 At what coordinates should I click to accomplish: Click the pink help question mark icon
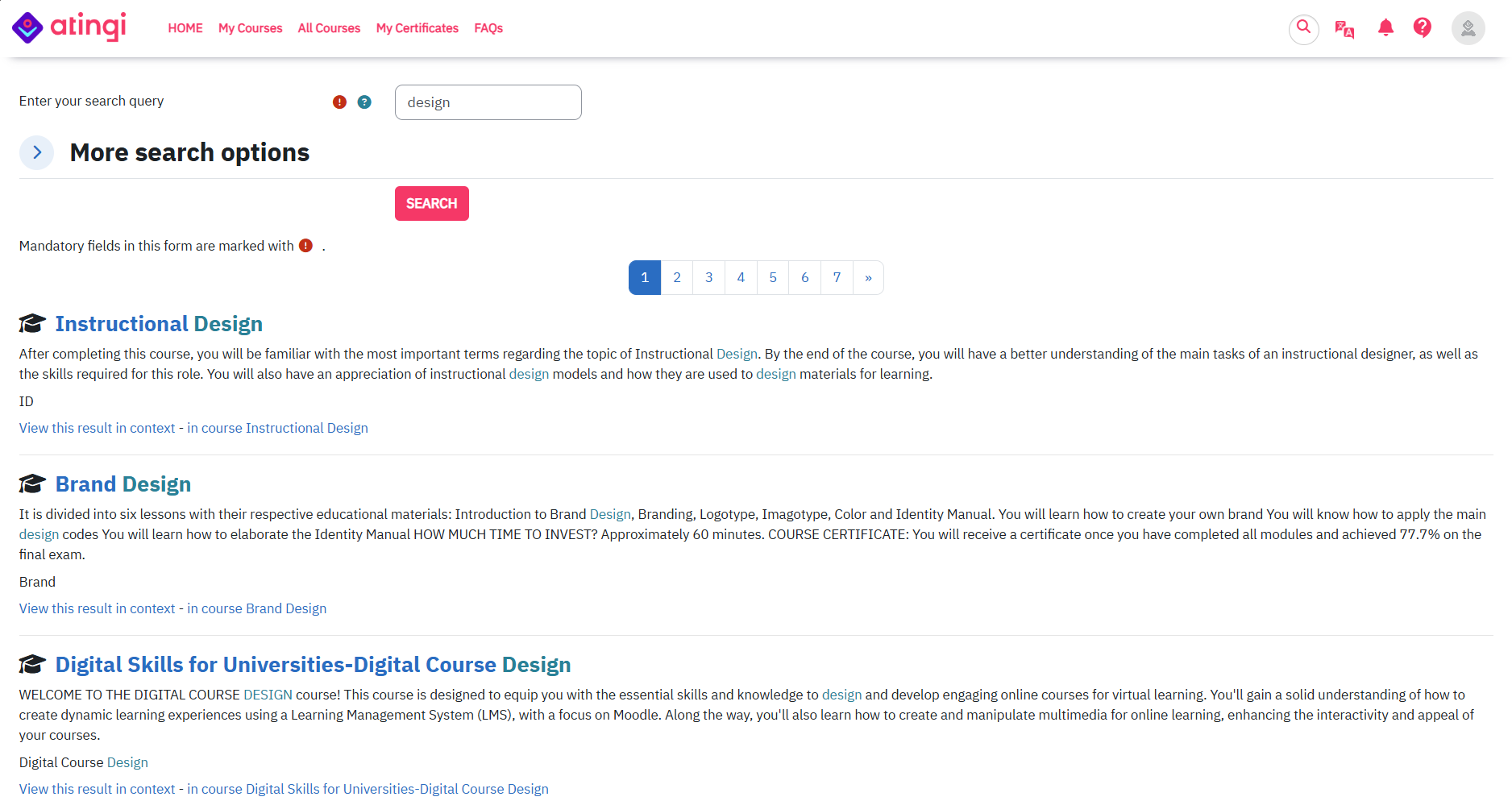(1423, 28)
